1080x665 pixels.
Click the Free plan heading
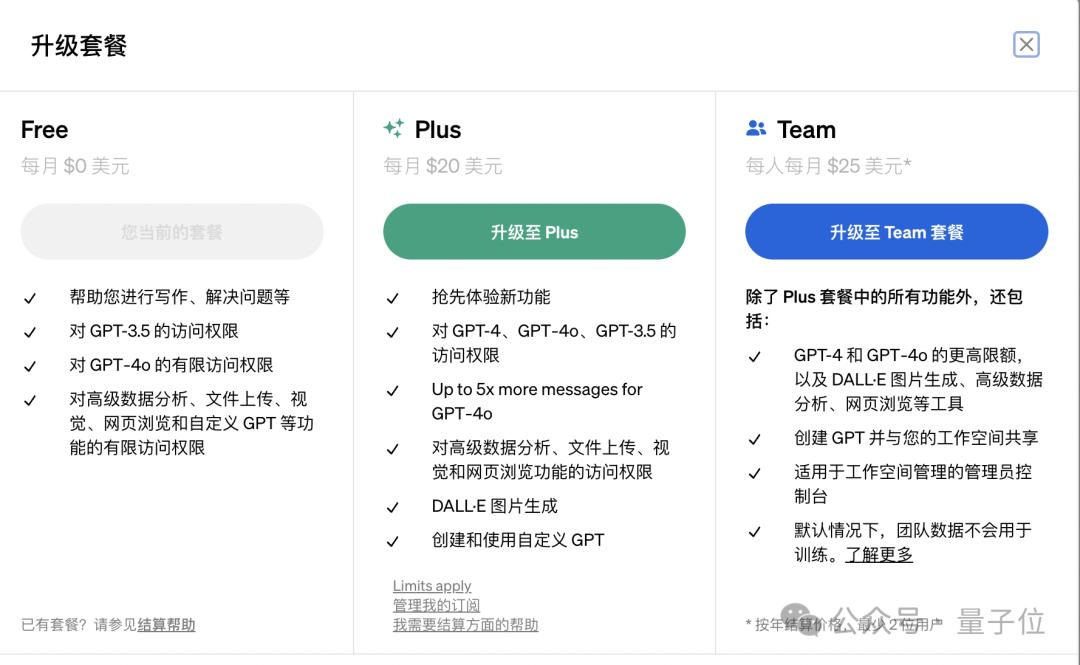[x=45, y=130]
